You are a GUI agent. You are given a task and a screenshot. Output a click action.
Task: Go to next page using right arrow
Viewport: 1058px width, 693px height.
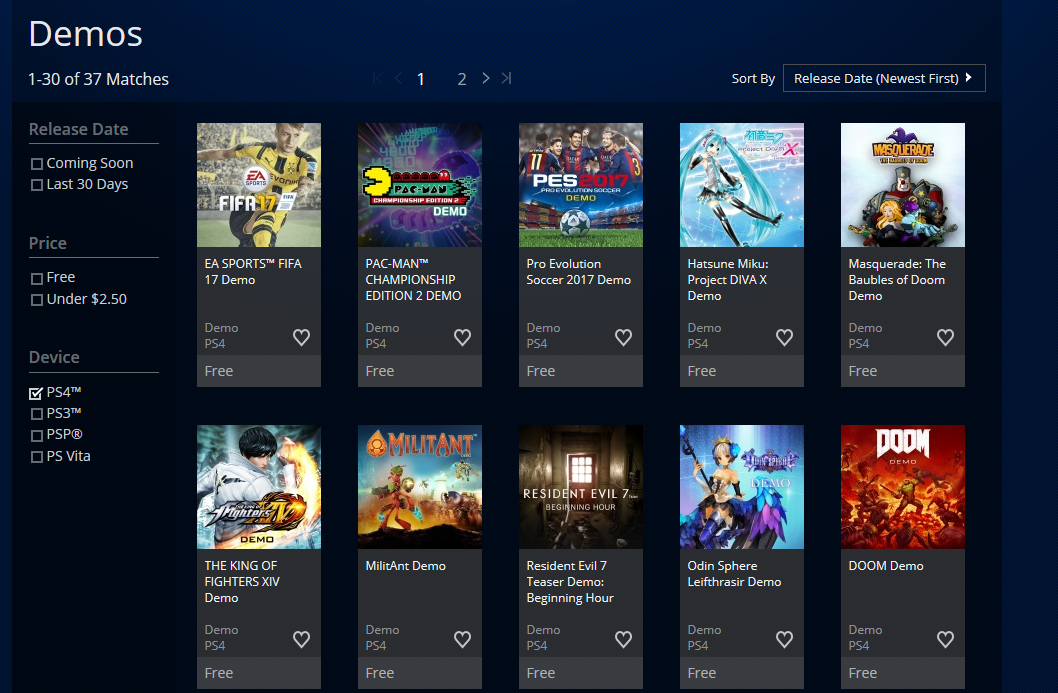(486, 78)
